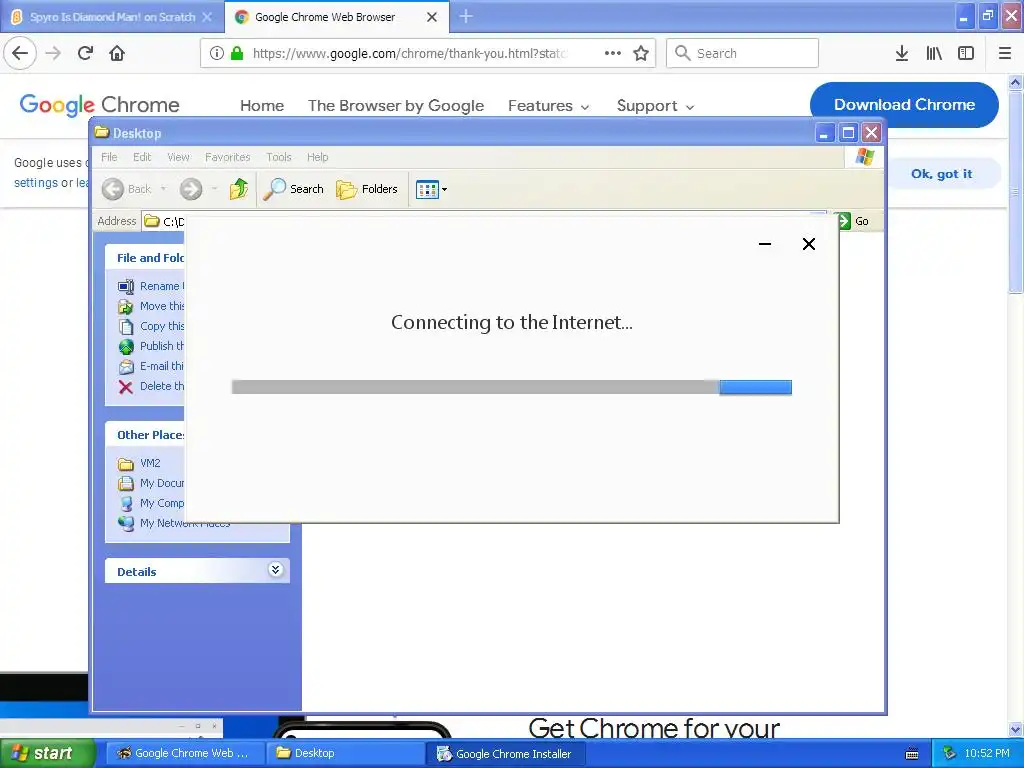1024x768 pixels.
Task: Click the green padlock security icon
Action: pos(237,53)
